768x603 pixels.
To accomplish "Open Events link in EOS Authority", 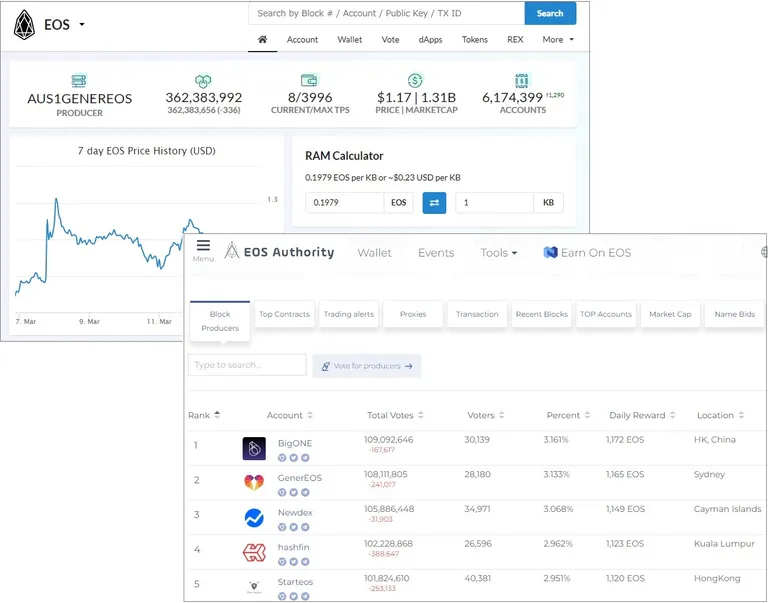I will [436, 253].
